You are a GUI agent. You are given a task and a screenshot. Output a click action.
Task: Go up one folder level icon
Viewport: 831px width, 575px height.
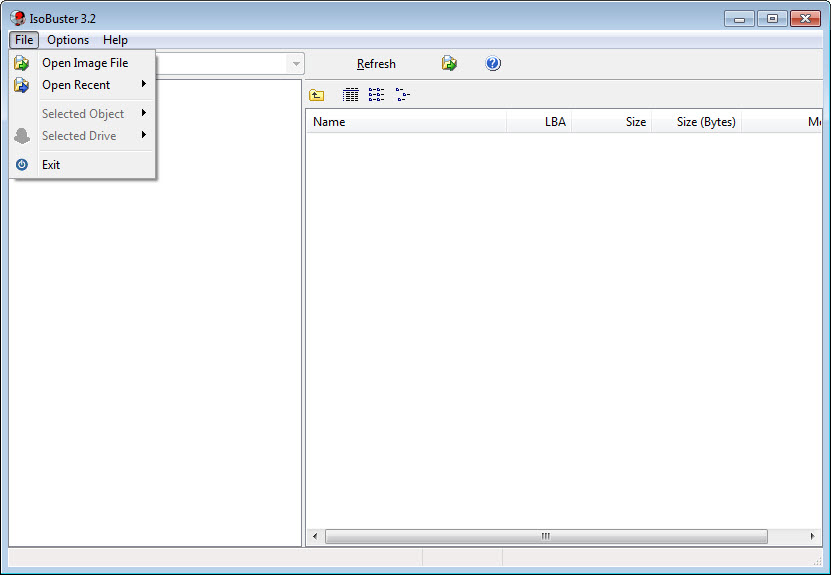[317, 95]
